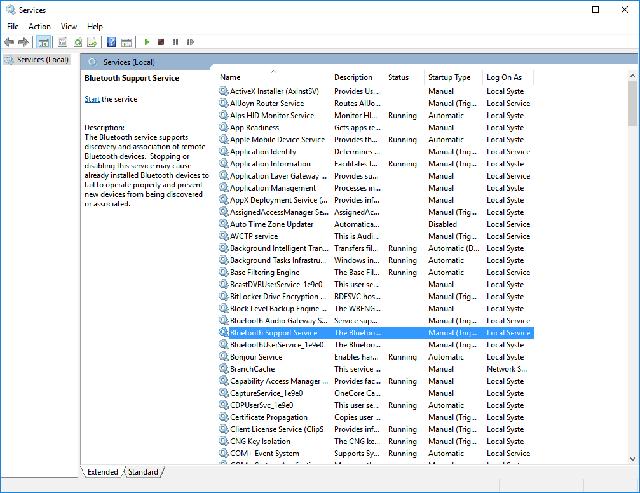The image size is (640, 493).
Task: Click the gear icon of AVCTP service
Action: tap(224, 236)
